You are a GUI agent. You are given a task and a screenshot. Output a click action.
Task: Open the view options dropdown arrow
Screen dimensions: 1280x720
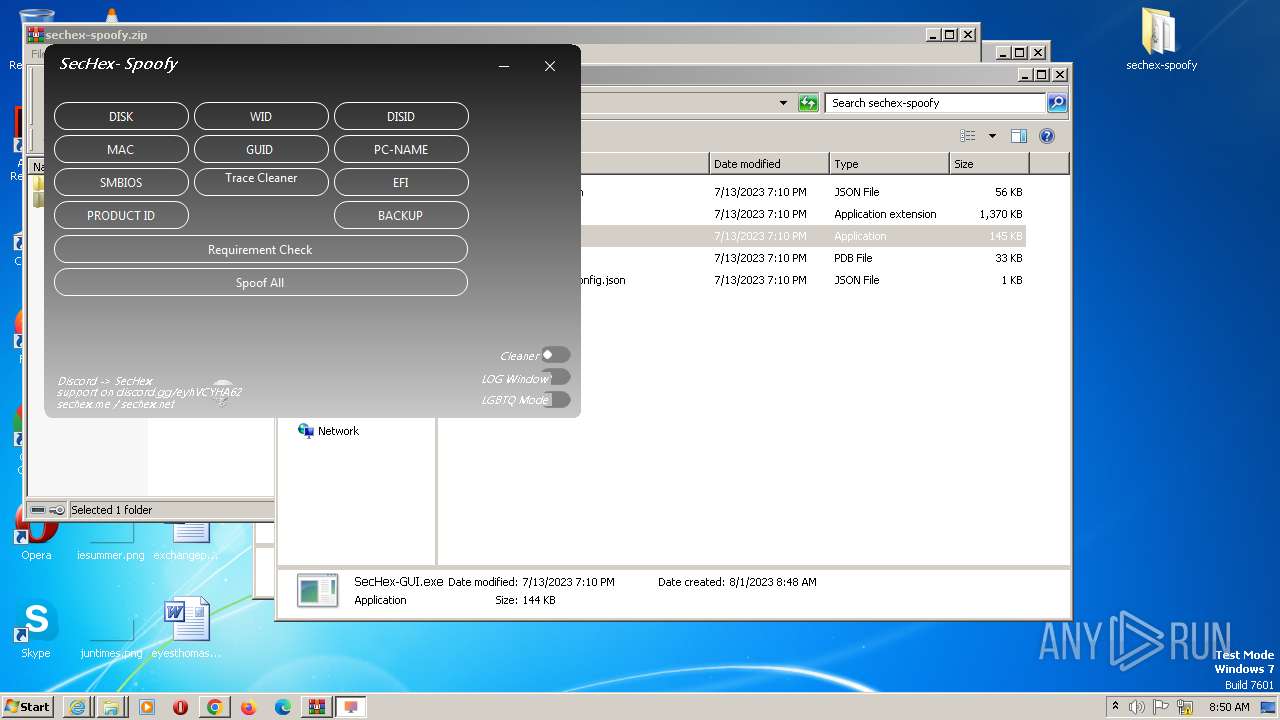click(x=992, y=136)
